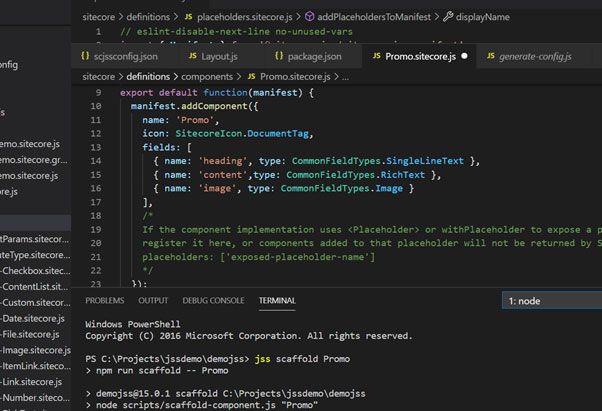Click the wrench icon before displayName breadcrumb
The image size is (602, 411).
point(448,17)
